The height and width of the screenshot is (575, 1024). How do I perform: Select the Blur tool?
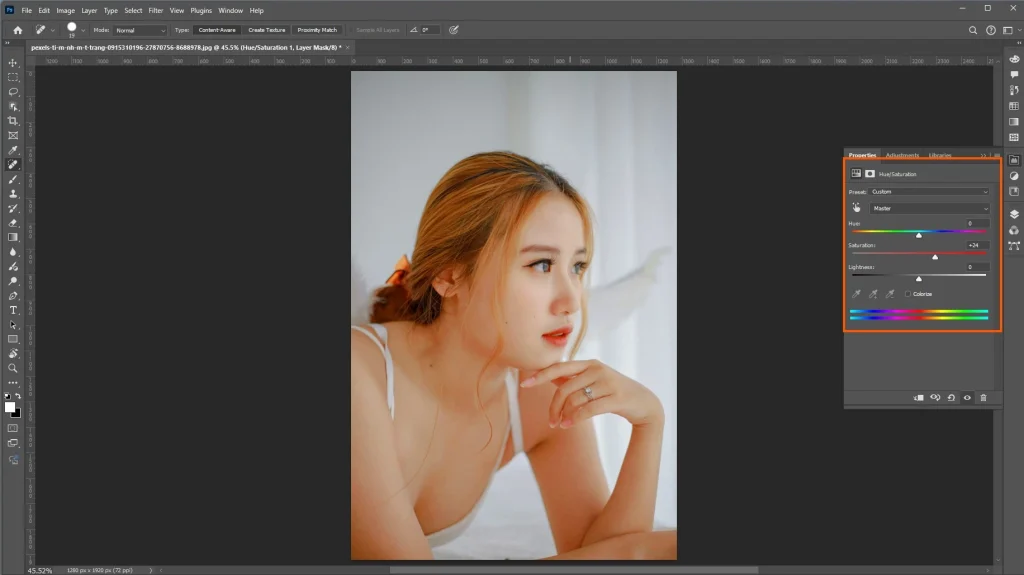(x=13, y=252)
